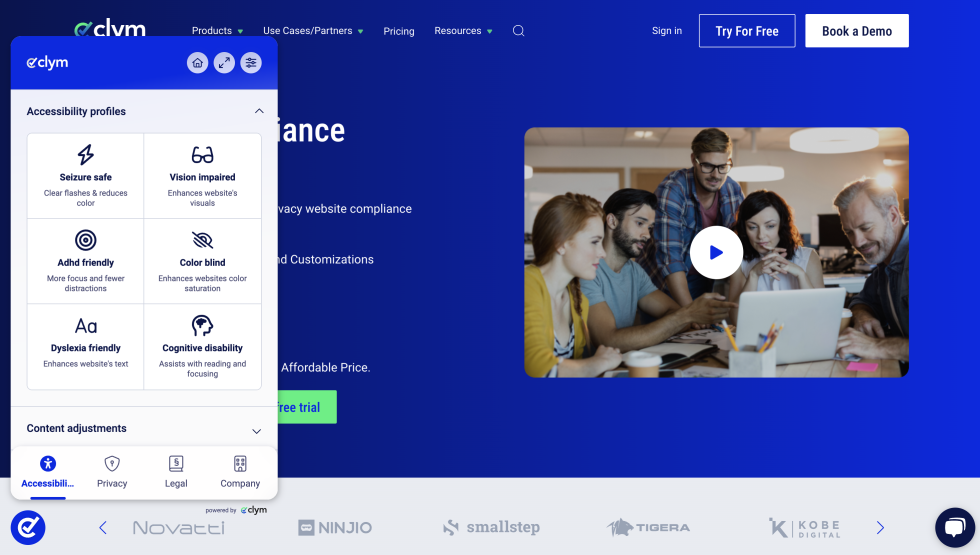Switch to the Legal tab
The image size is (980, 555).
point(176,472)
